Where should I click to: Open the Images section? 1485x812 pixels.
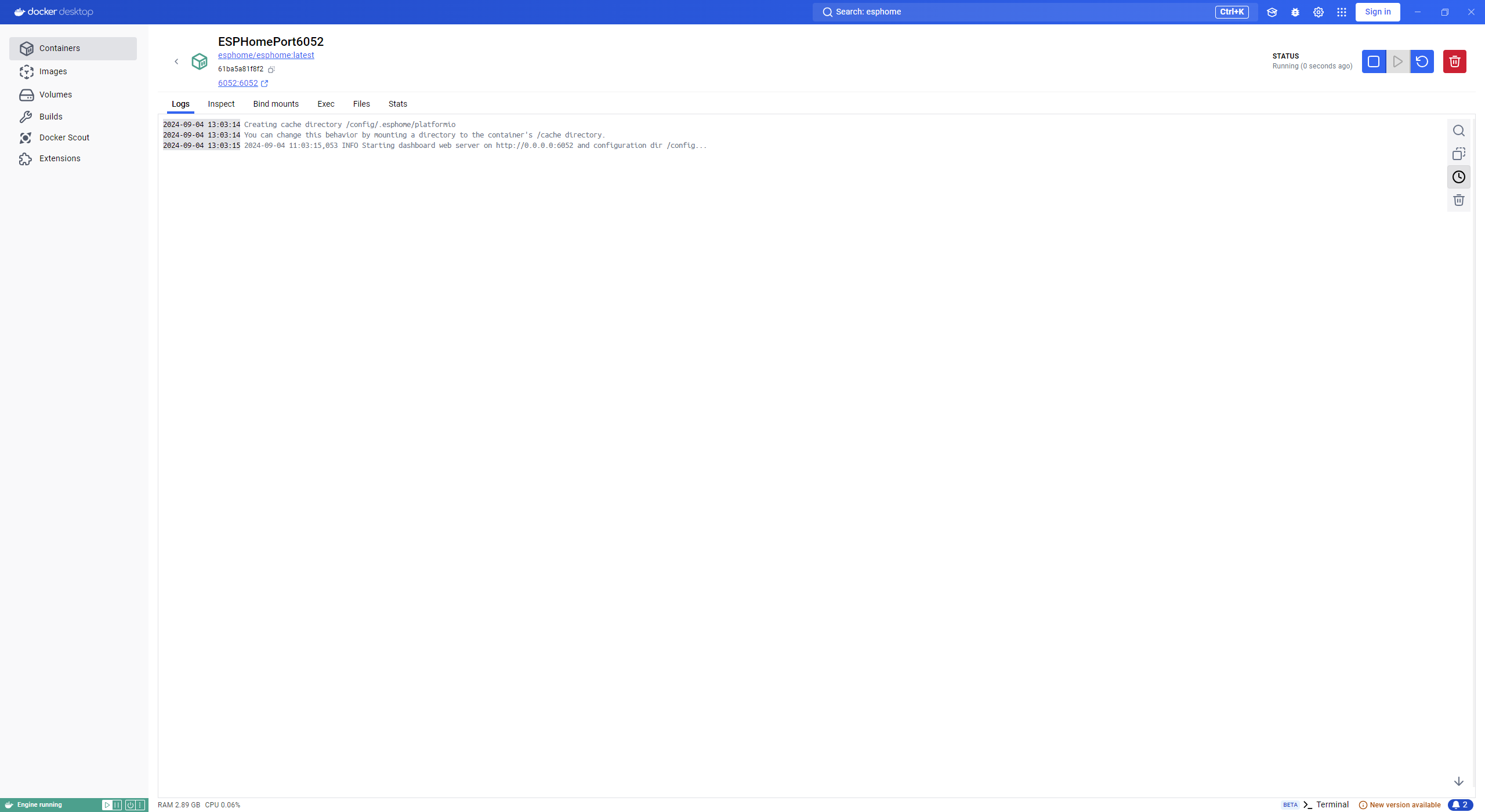click(x=73, y=71)
